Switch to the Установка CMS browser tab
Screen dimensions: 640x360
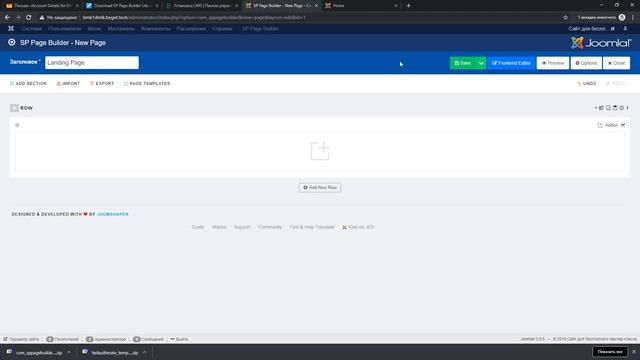(x=202, y=6)
